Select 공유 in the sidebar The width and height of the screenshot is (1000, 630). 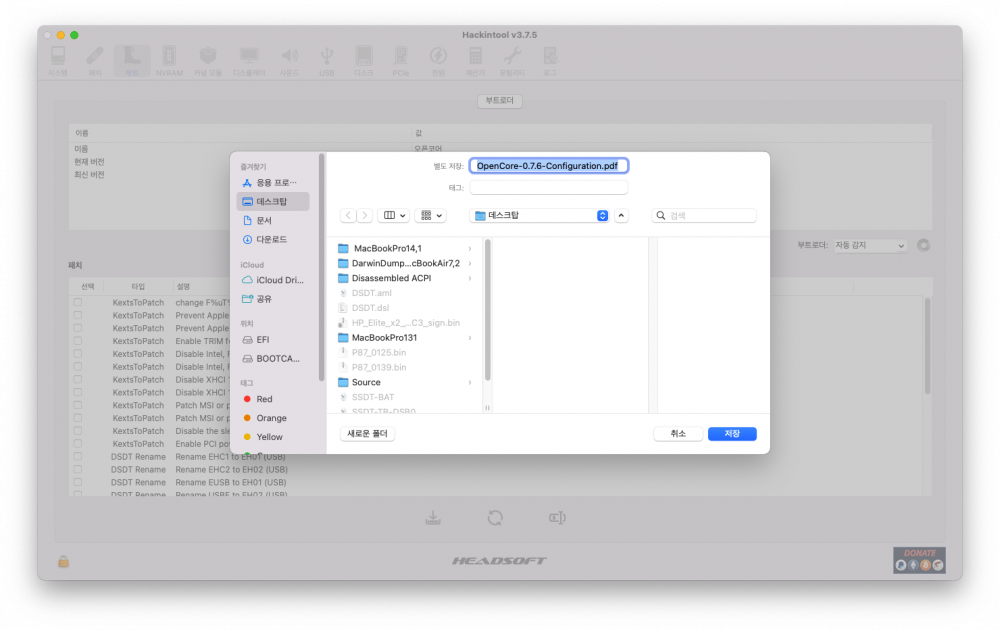tap(272, 298)
